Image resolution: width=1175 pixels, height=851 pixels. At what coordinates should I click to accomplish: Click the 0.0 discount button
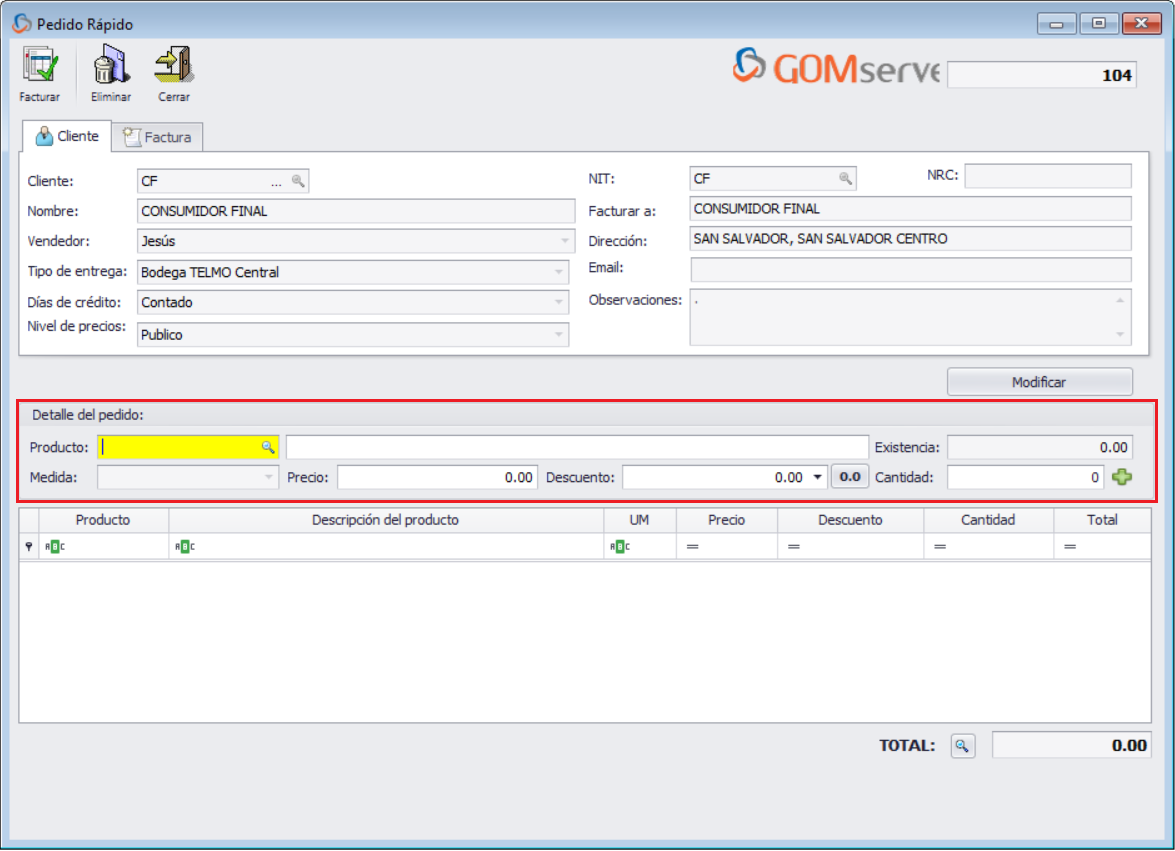tap(850, 477)
